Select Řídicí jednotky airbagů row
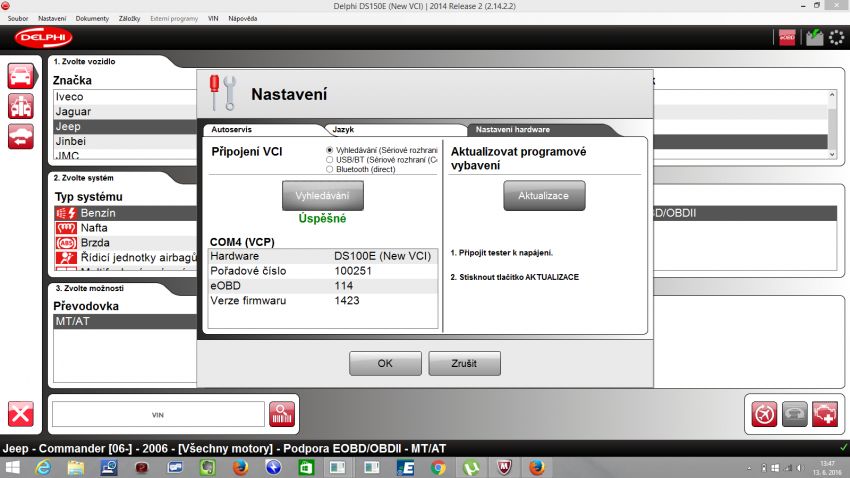Screen dimensions: 850x478 click(x=126, y=258)
